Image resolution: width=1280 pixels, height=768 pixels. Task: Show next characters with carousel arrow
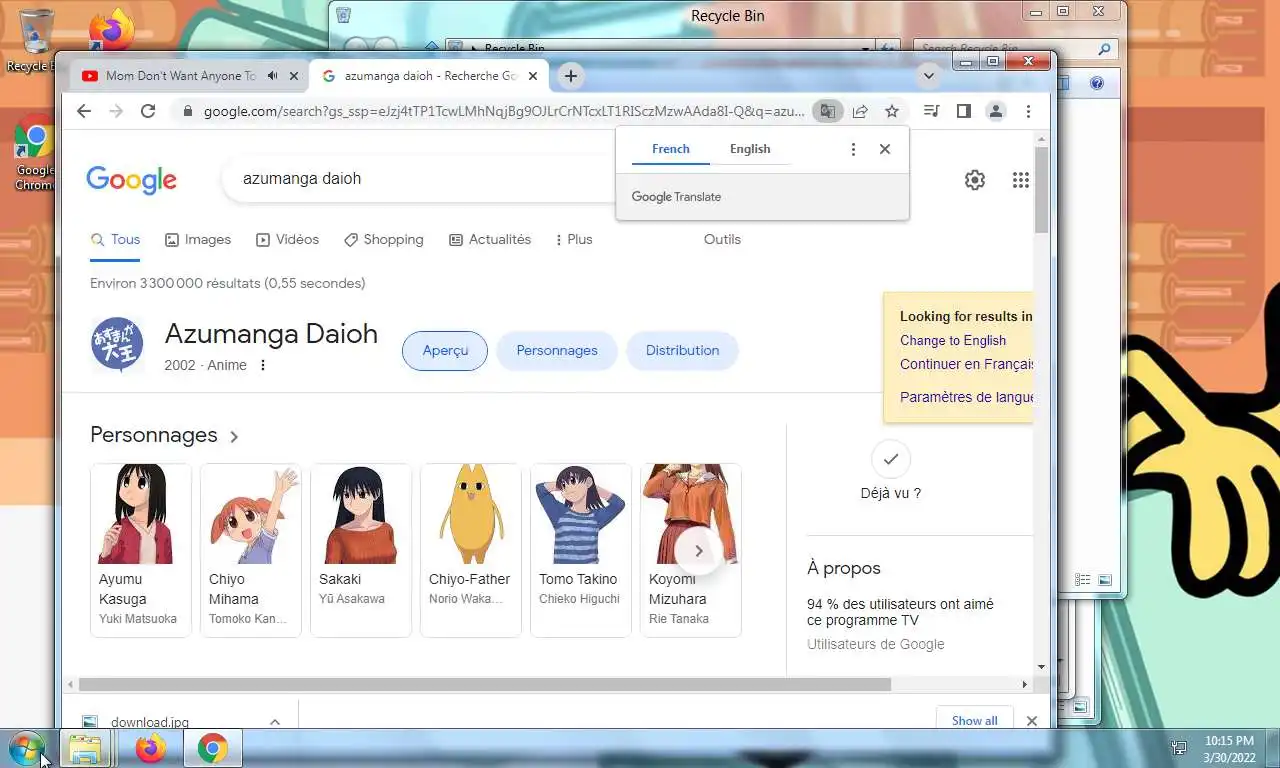click(x=699, y=551)
